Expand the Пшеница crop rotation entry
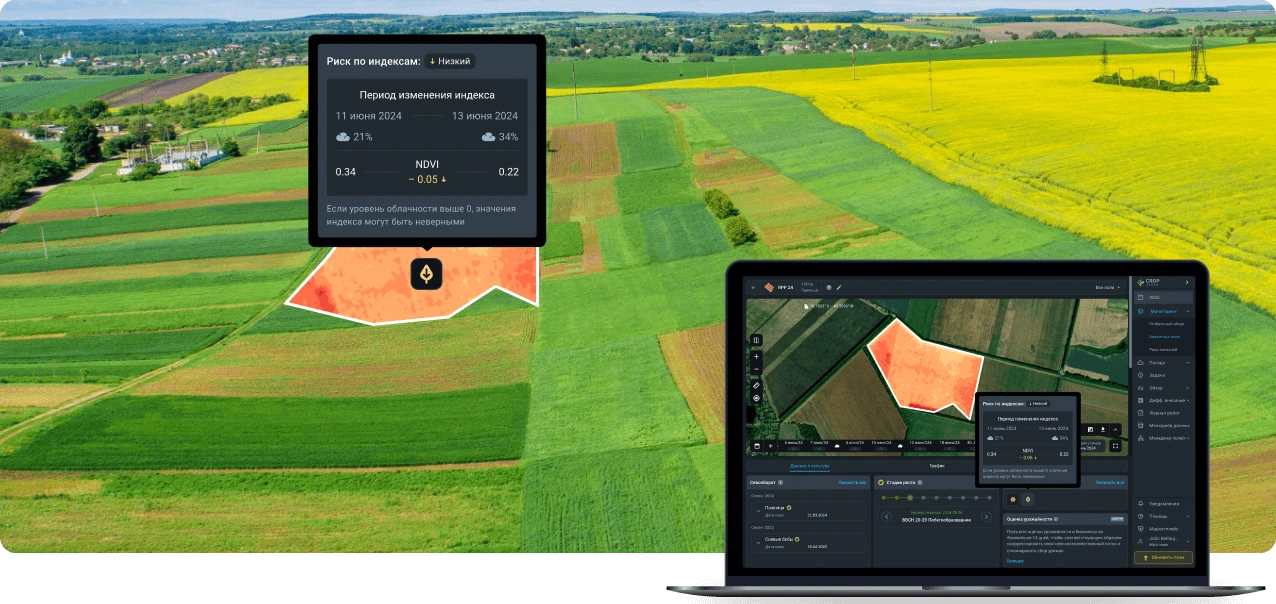 (758, 511)
